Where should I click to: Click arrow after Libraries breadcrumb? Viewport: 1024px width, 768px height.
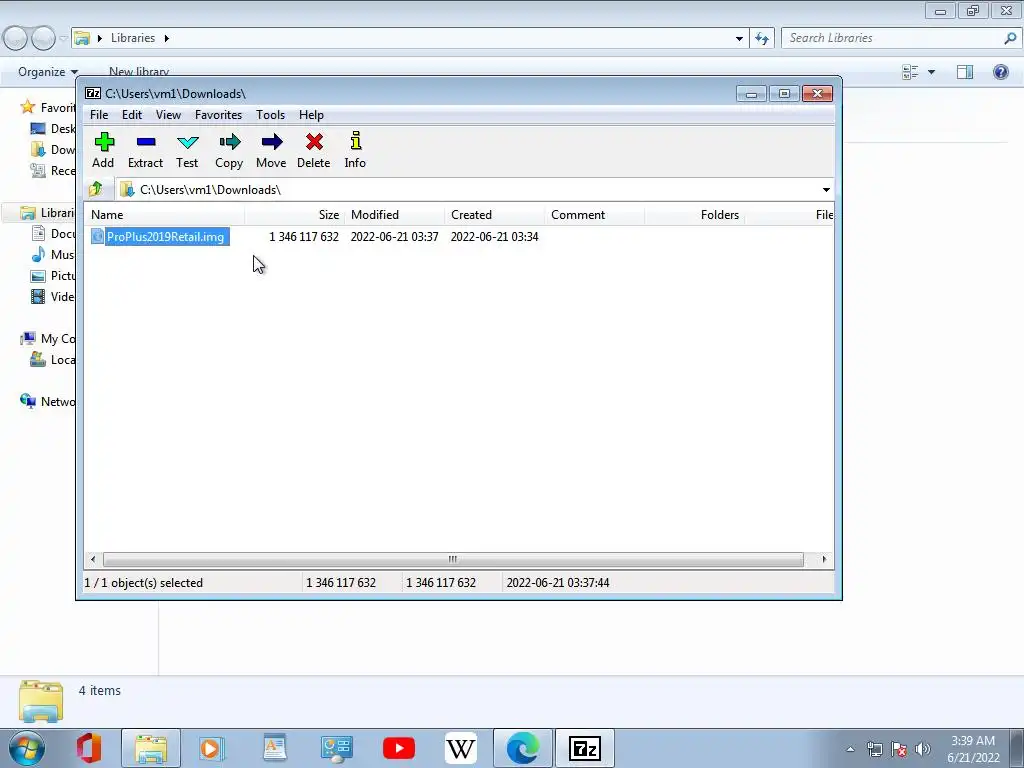[x=167, y=38]
